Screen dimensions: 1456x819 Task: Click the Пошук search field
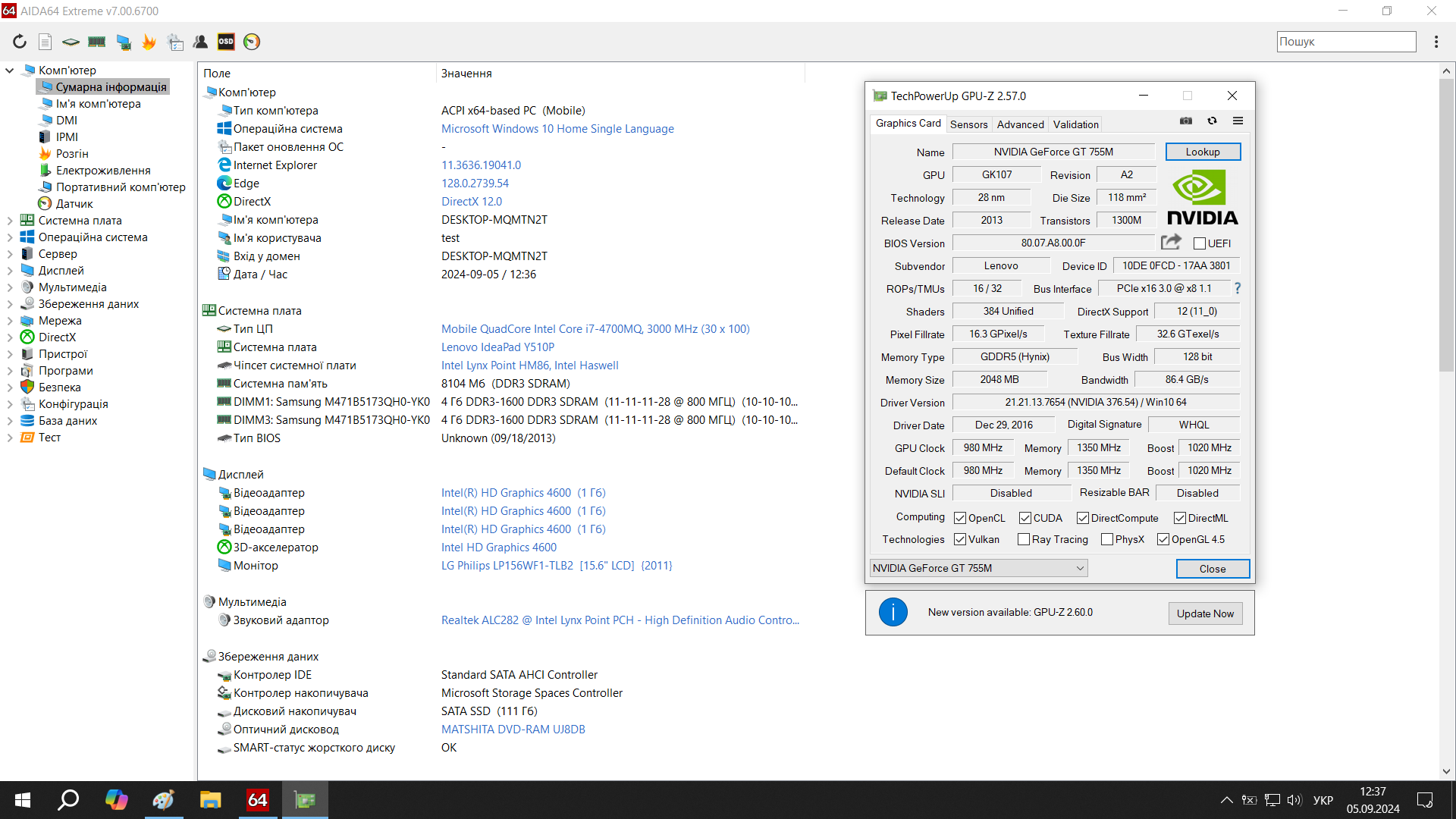1346,42
